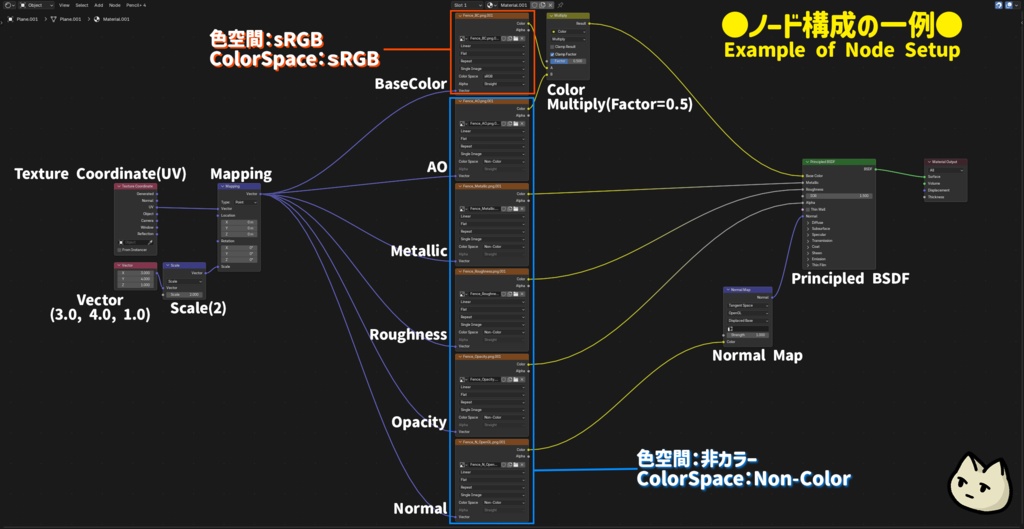Open Scale operation dropdown in Scale node
Image resolution: width=1024 pixels, height=529 pixels.
pos(186,281)
